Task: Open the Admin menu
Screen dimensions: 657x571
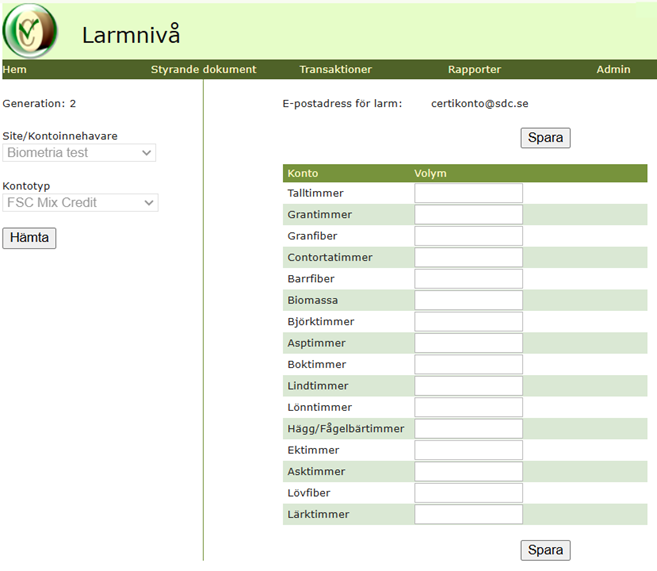Action: [613, 70]
